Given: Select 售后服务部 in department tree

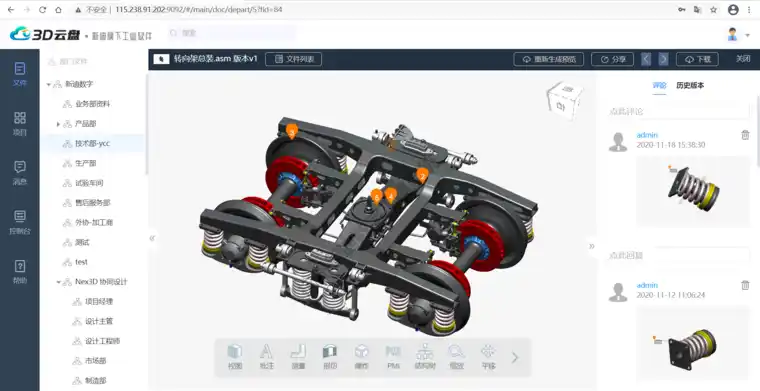Looking at the screenshot, I should coord(93,203).
